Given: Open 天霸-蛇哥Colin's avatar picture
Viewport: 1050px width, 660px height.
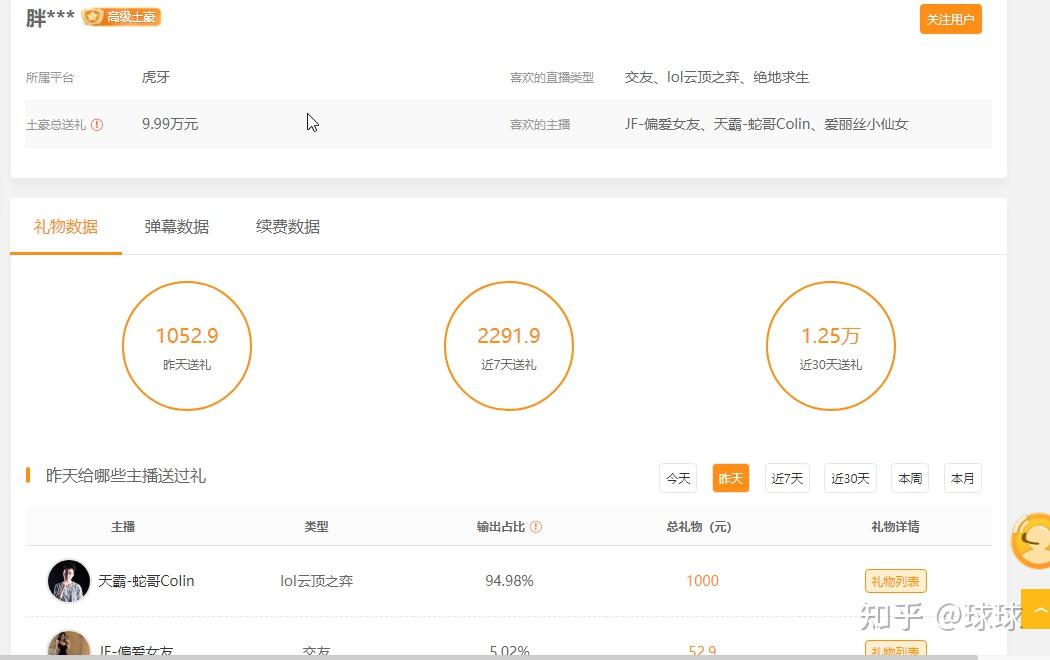Looking at the screenshot, I should [68, 580].
